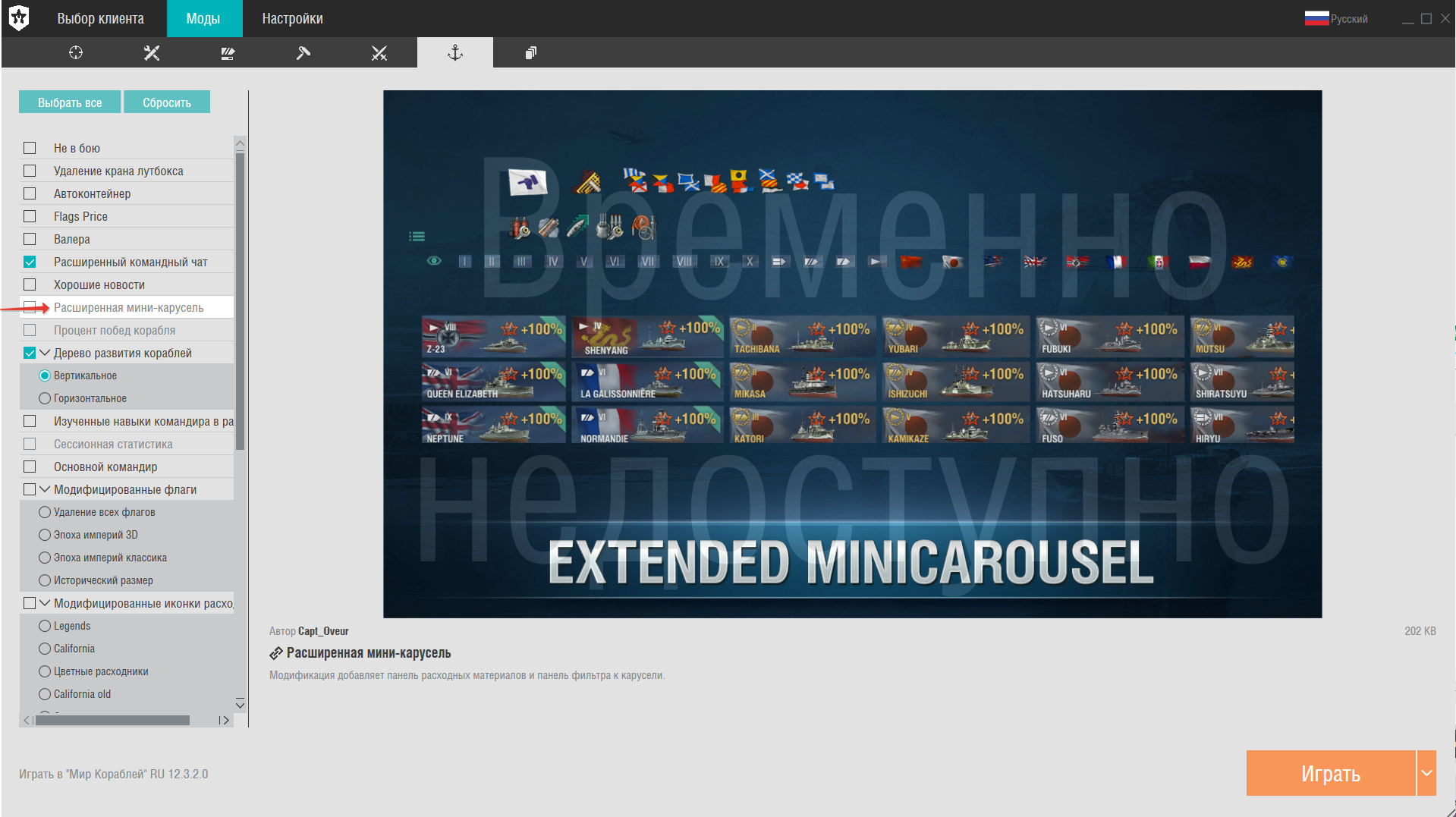Click the orange Играть button
Image resolution: width=1456 pixels, height=817 pixels.
1331,773
